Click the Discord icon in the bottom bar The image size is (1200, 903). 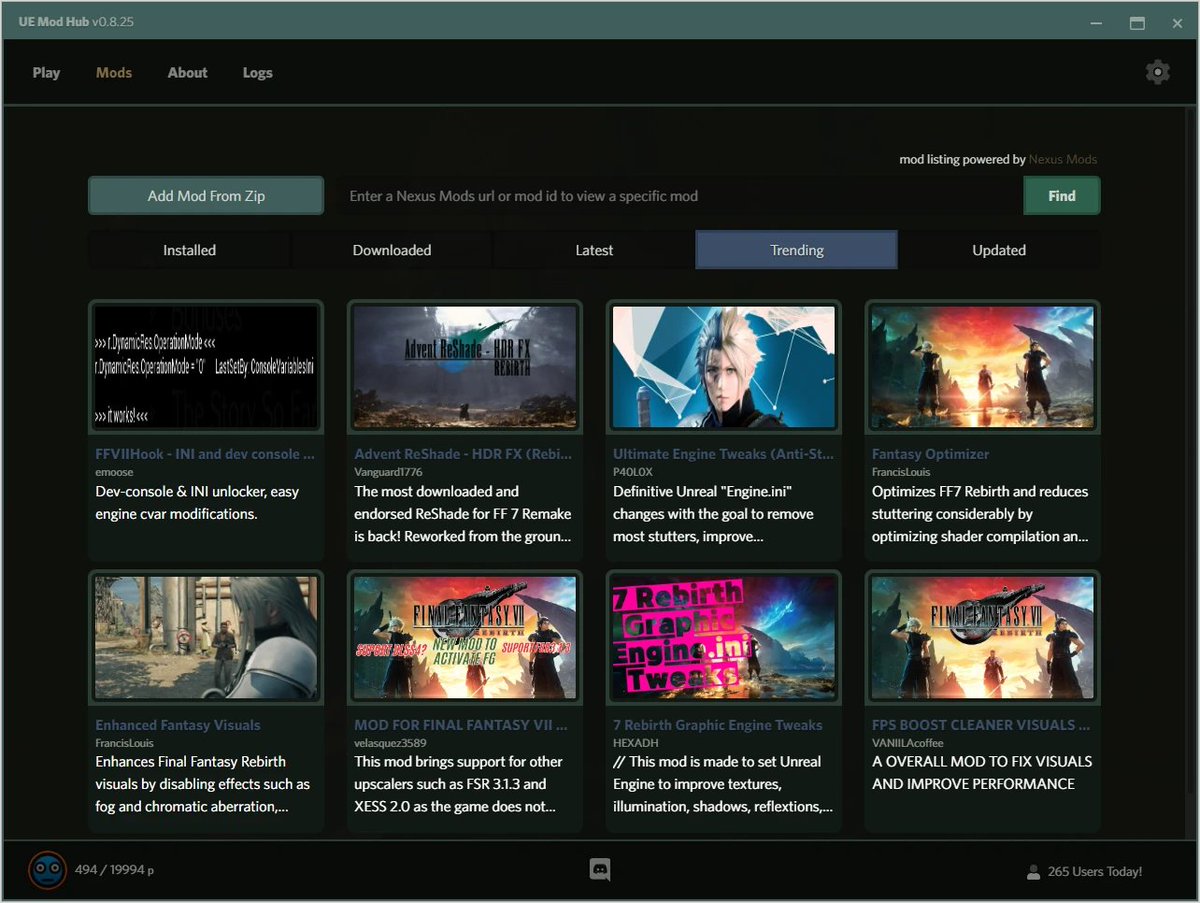(598, 870)
